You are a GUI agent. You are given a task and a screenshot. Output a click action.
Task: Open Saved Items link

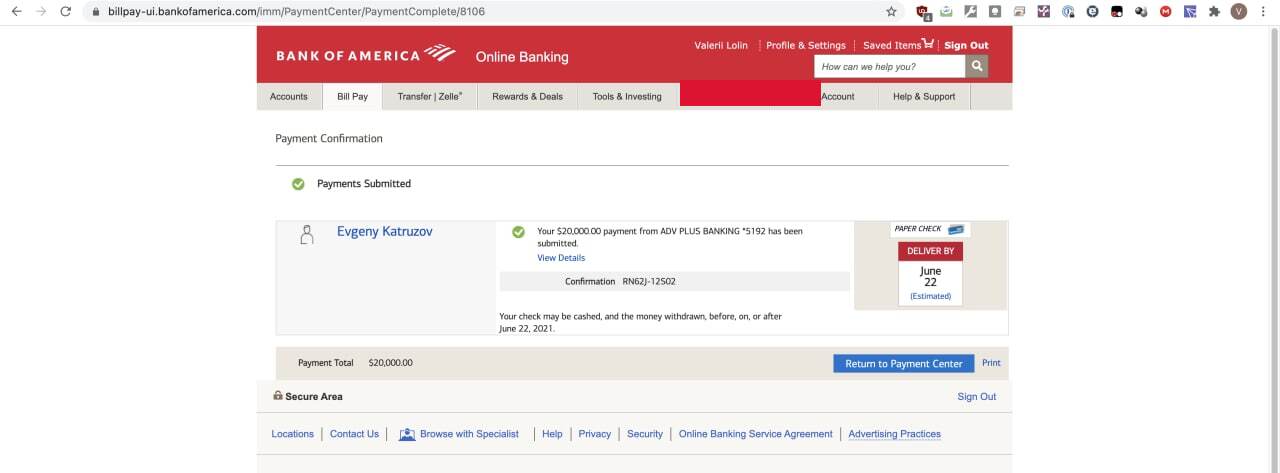click(892, 45)
